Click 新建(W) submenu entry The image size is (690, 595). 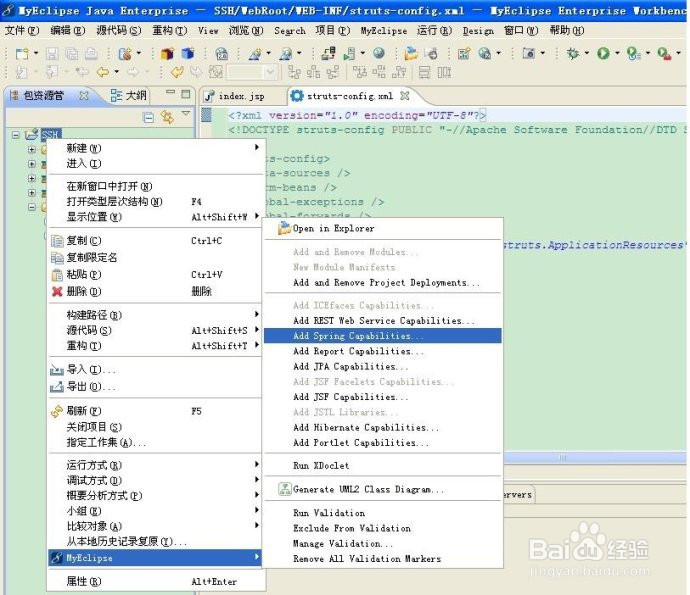155,148
